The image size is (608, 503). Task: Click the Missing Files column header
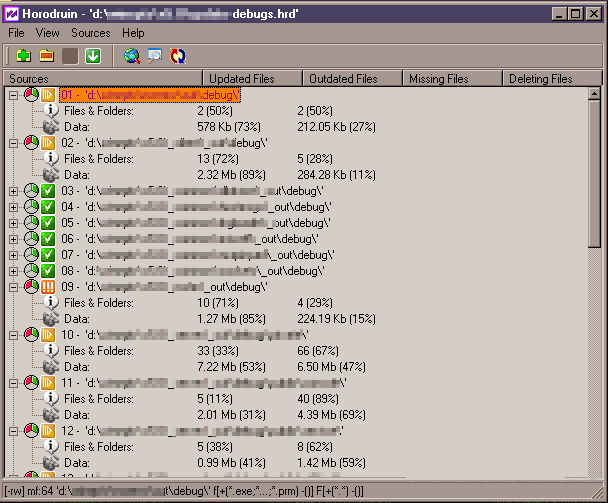click(x=452, y=78)
